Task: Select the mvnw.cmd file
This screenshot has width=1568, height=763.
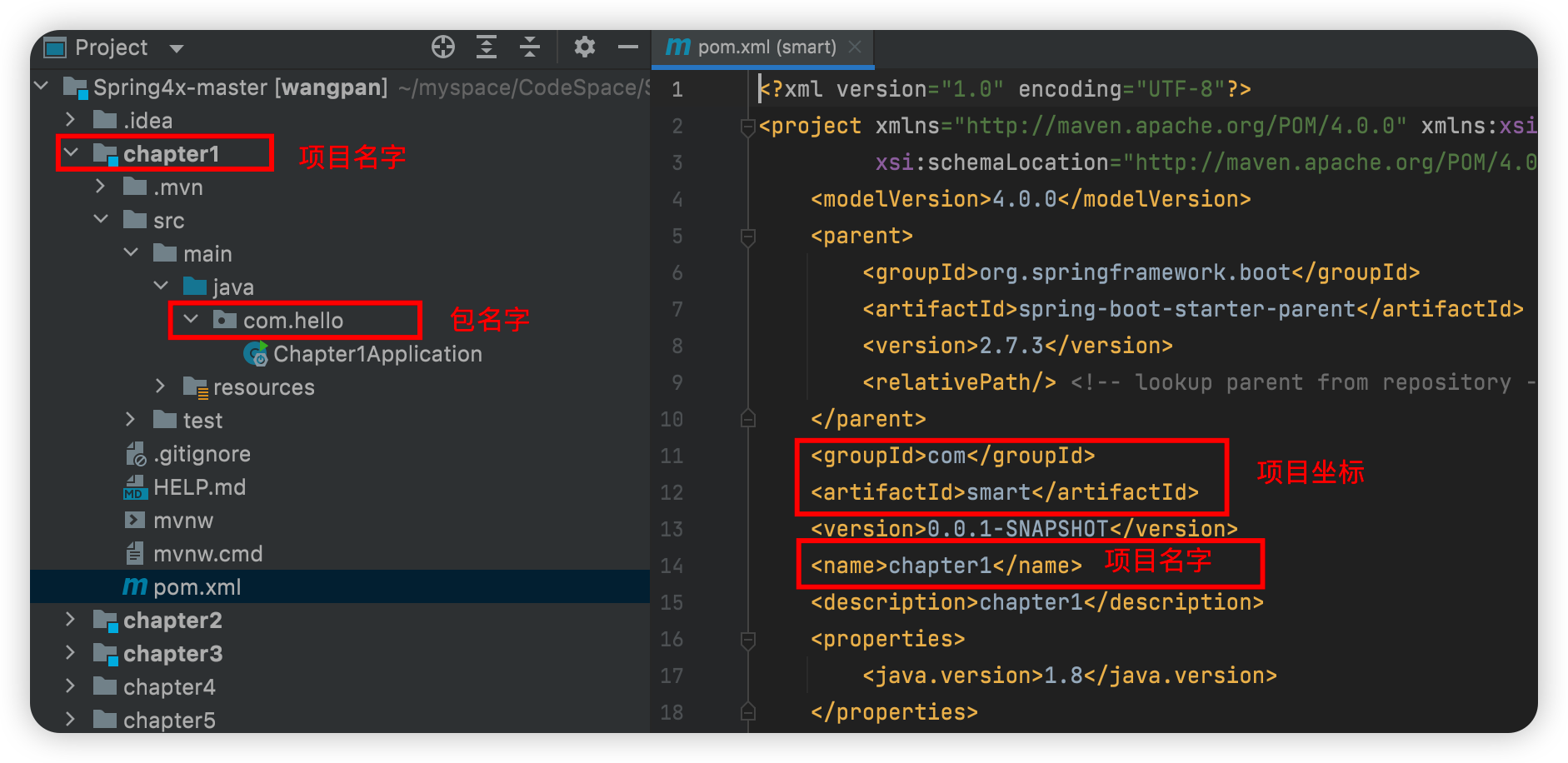Action: click(207, 554)
